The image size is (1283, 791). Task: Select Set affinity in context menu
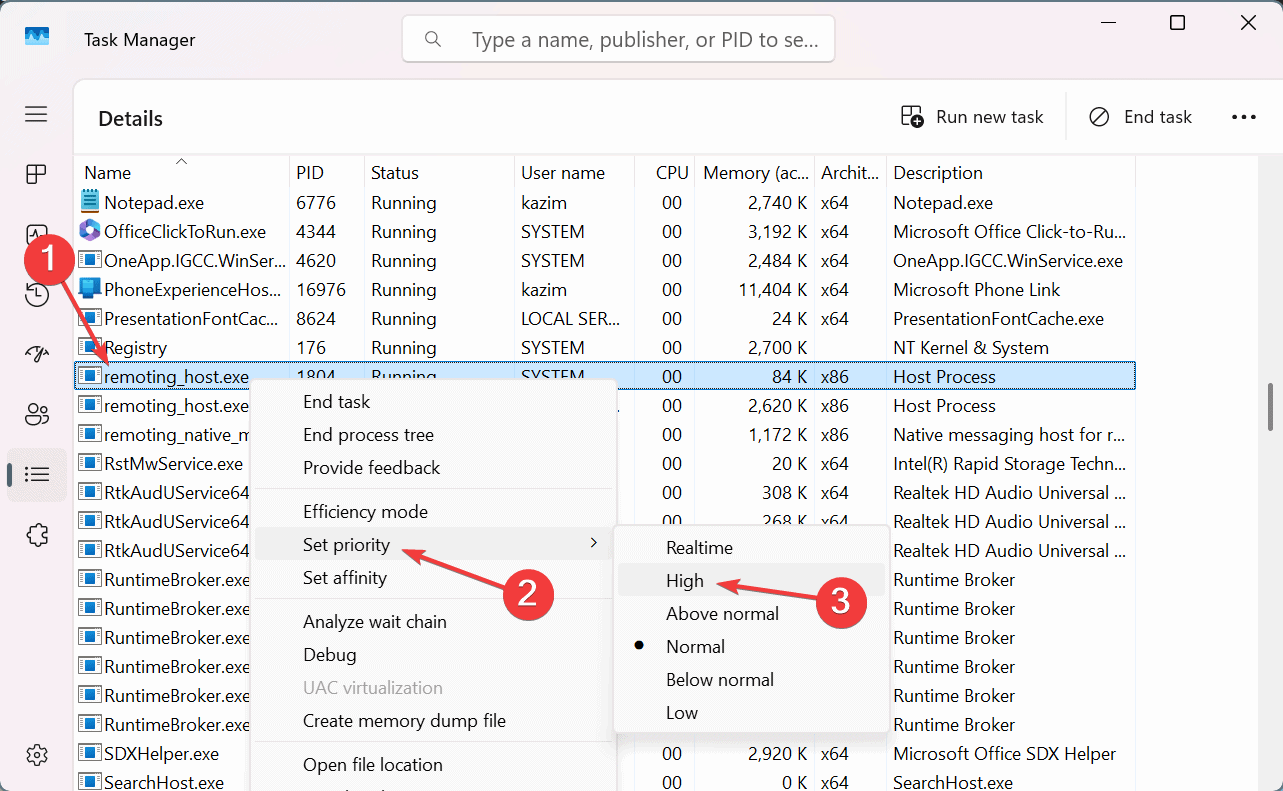345,578
